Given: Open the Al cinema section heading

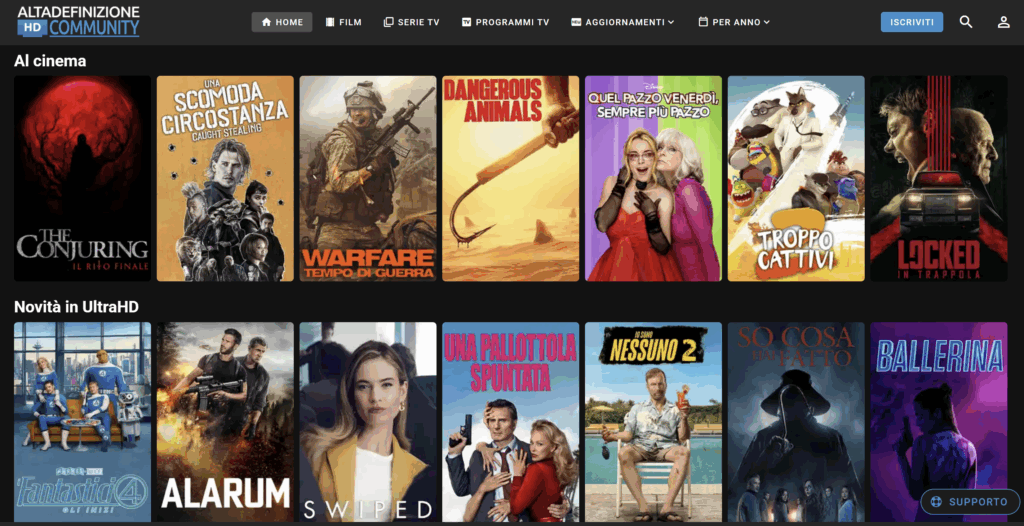Looking at the screenshot, I should (50, 61).
